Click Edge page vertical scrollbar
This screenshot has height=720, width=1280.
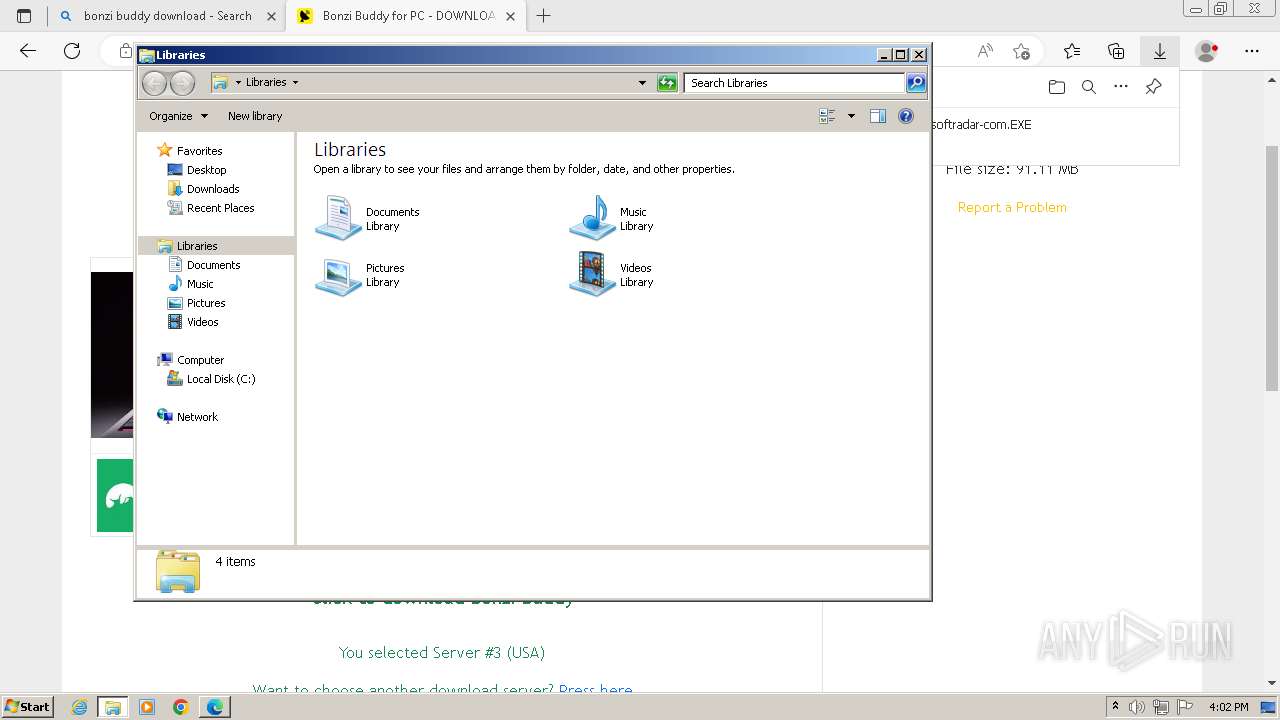click(1272, 268)
